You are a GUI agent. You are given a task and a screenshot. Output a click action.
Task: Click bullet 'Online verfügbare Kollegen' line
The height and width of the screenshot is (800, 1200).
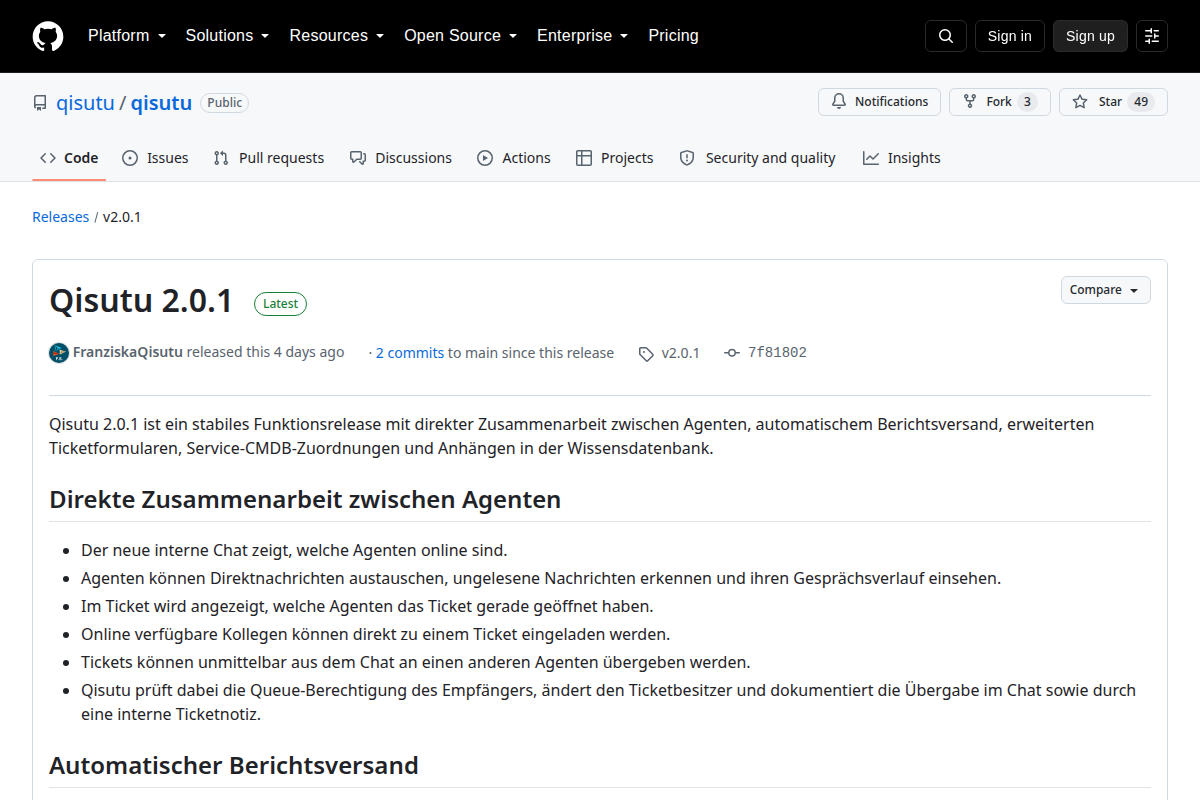[x=376, y=634]
